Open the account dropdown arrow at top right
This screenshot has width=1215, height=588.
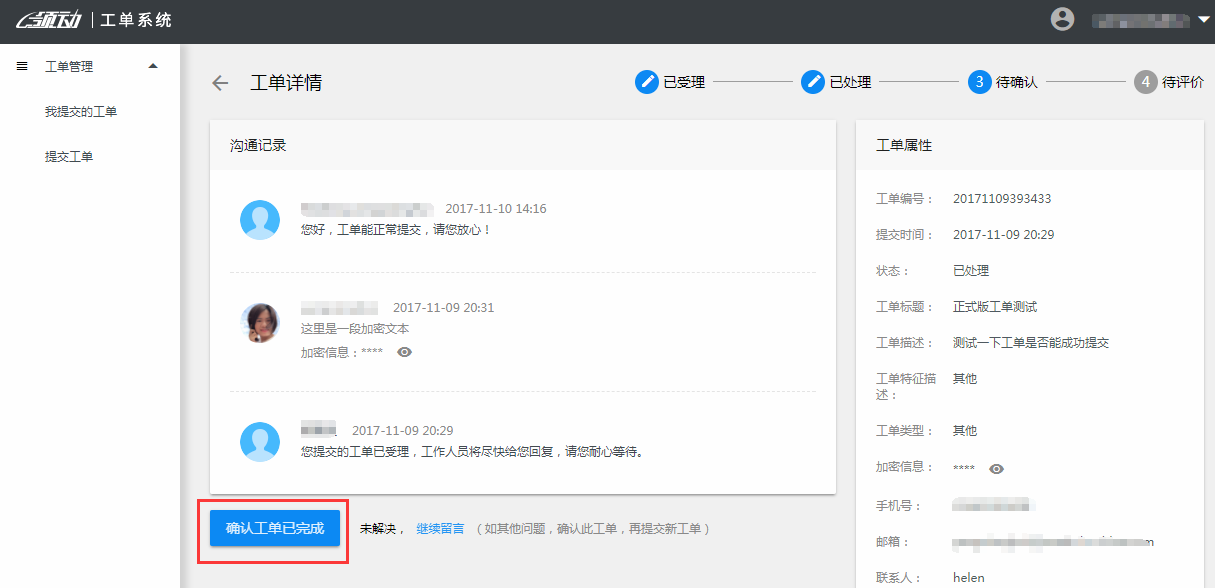coord(1203,19)
